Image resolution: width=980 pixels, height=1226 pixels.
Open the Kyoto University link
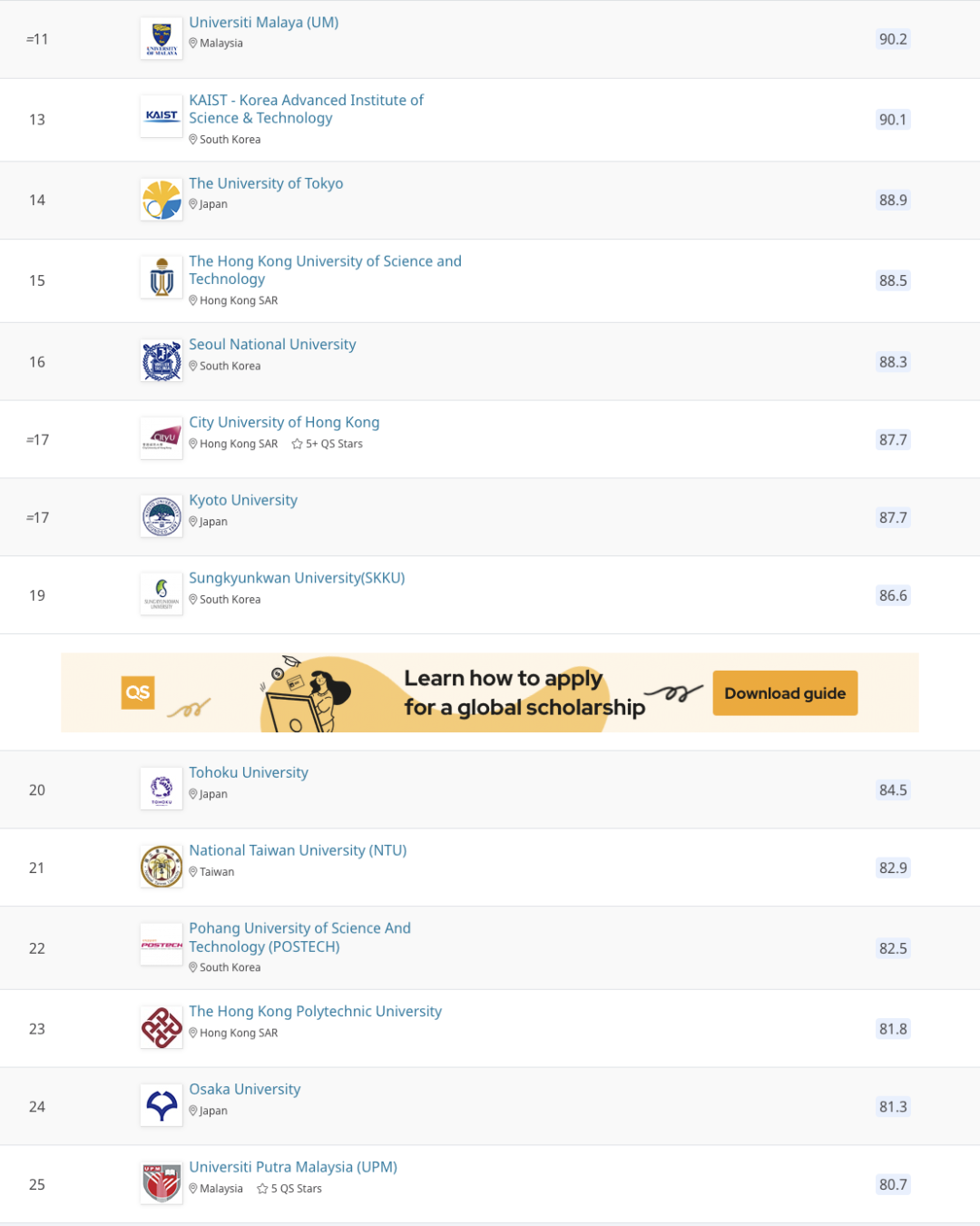click(x=243, y=500)
